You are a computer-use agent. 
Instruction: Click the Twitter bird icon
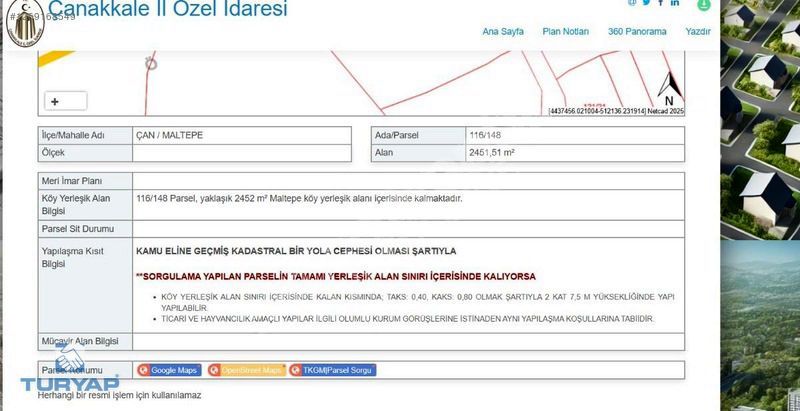pos(646,3)
